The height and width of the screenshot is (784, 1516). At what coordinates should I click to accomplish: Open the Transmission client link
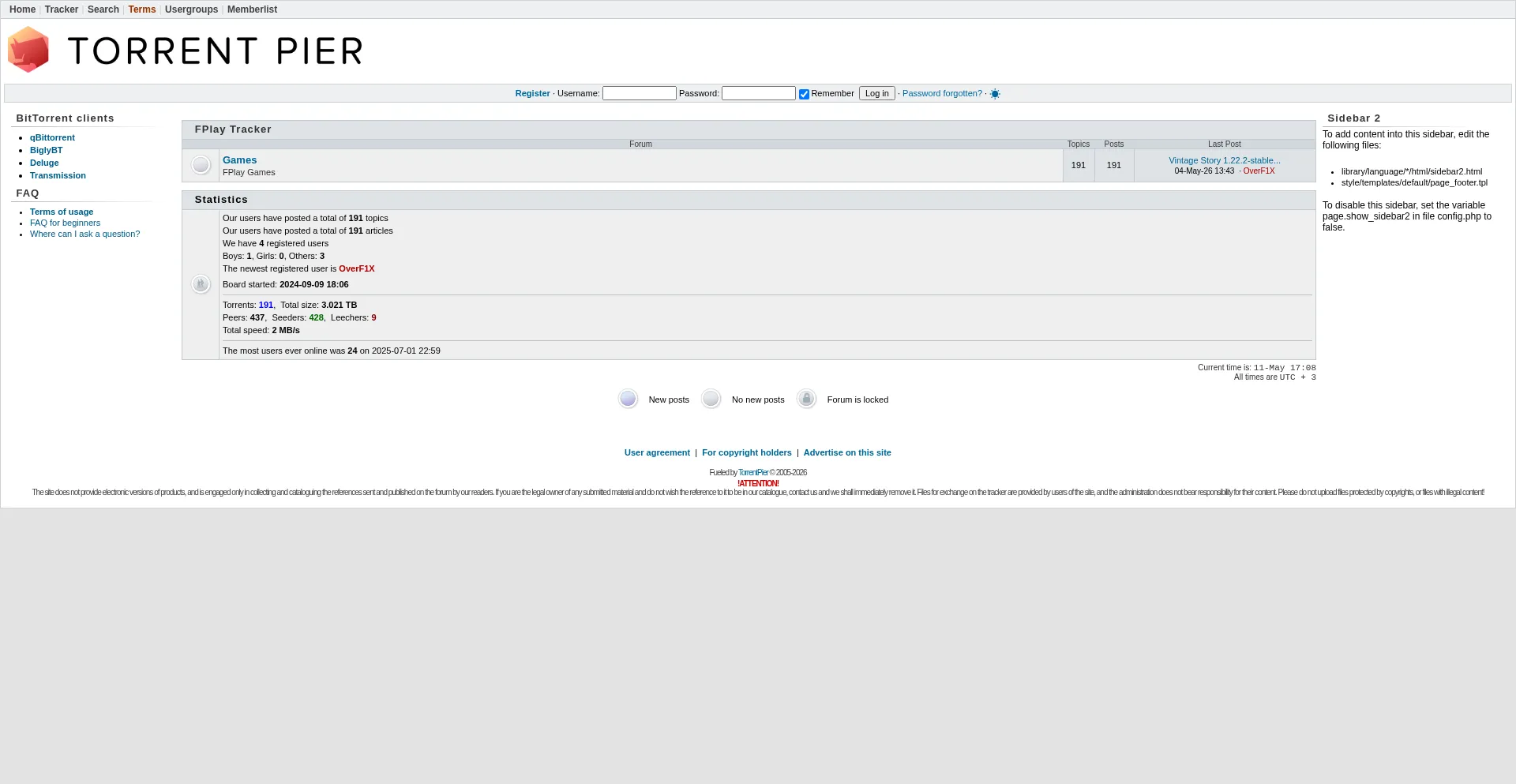[58, 175]
